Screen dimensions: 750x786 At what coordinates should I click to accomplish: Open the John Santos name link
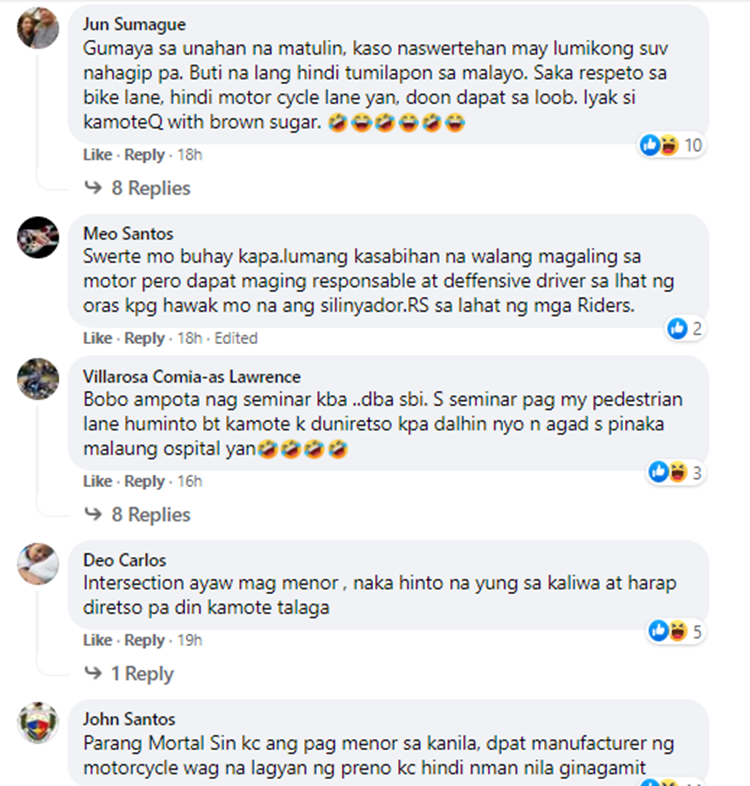coord(129,719)
